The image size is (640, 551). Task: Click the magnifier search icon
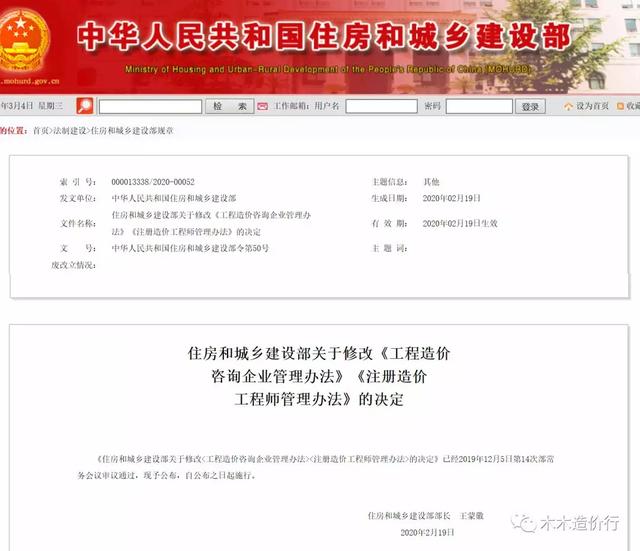(85, 106)
